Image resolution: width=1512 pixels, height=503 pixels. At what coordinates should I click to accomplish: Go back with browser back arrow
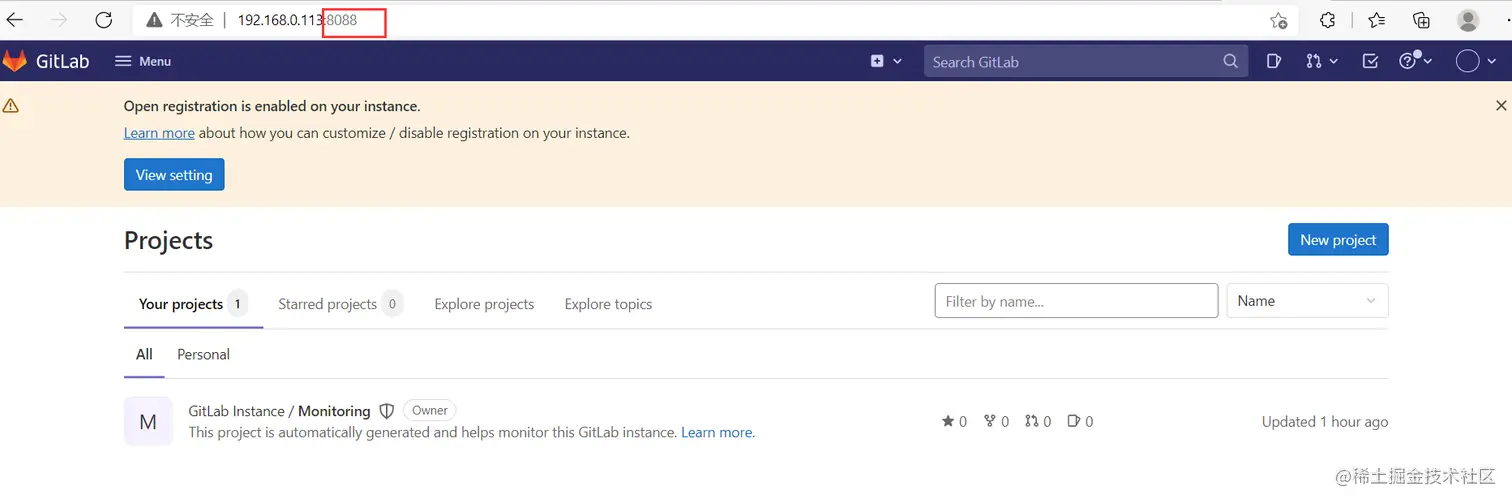pos(15,20)
